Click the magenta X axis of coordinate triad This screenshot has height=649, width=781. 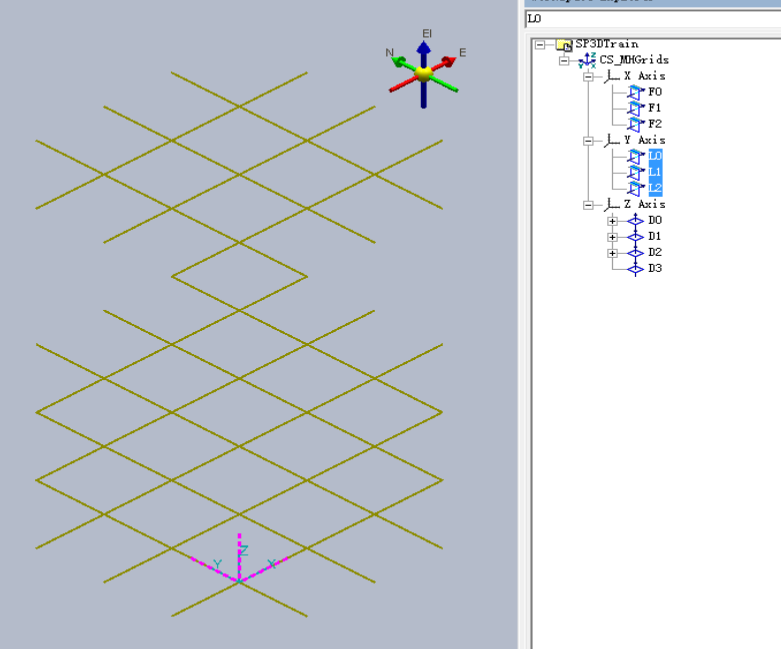click(265, 568)
